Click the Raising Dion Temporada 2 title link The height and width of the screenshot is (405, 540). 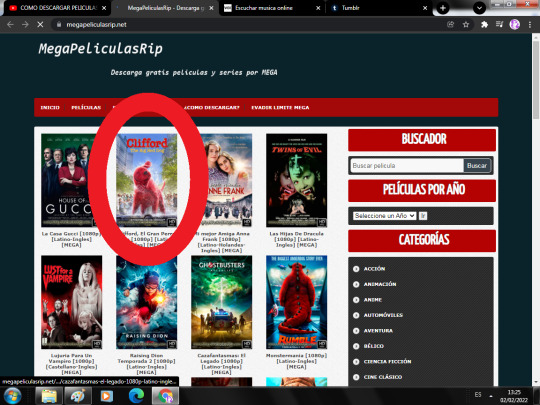(x=146, y=364)
